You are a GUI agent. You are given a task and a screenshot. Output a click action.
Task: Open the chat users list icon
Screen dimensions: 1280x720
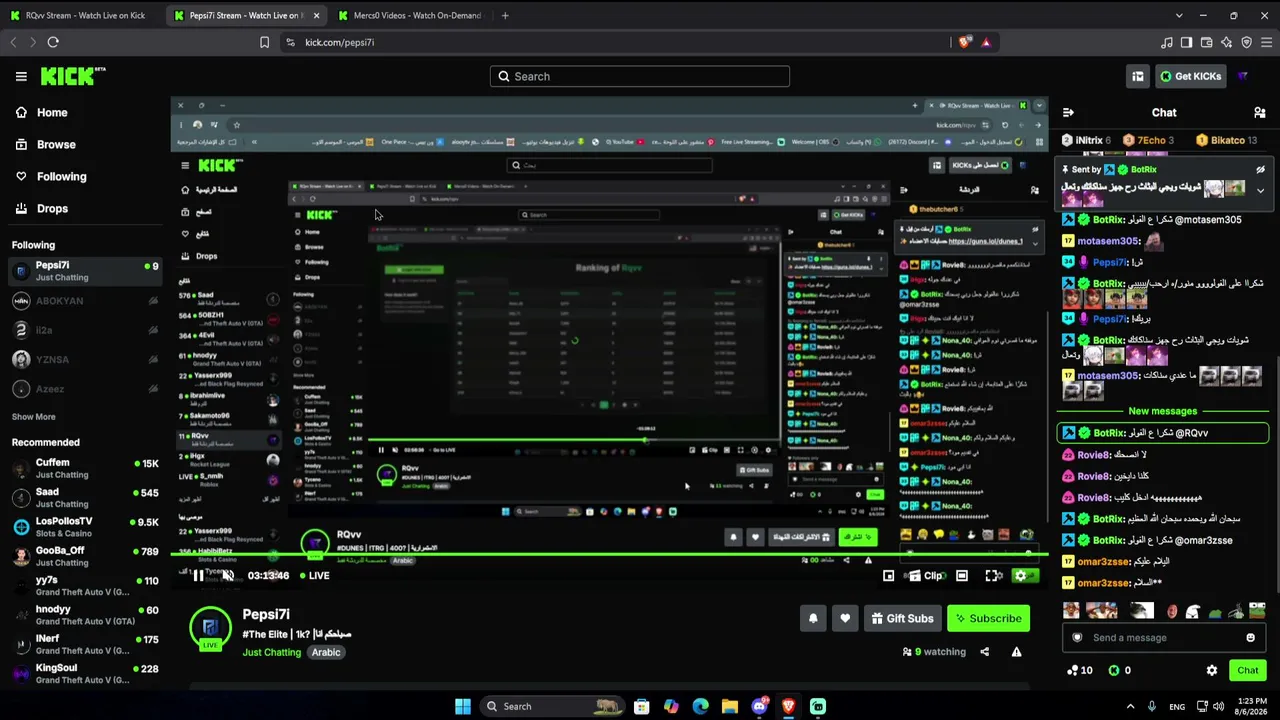(1260, 113)
